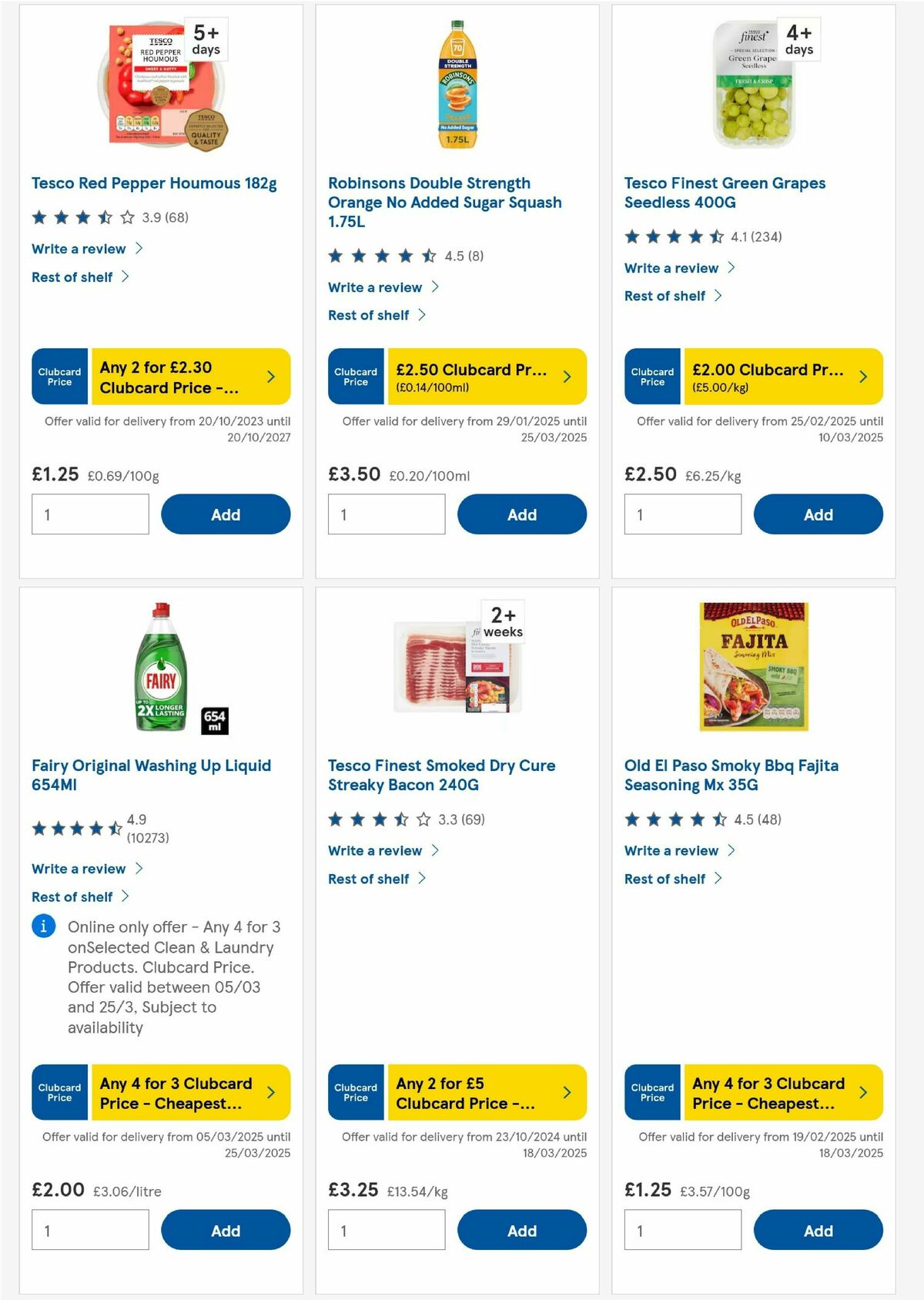The width and height of the screenshot is (924, 1300).
Task: Click the arrow on Any 2 for £5 bacon offer
Action: pyautogui.click(x=567, y=1092)
